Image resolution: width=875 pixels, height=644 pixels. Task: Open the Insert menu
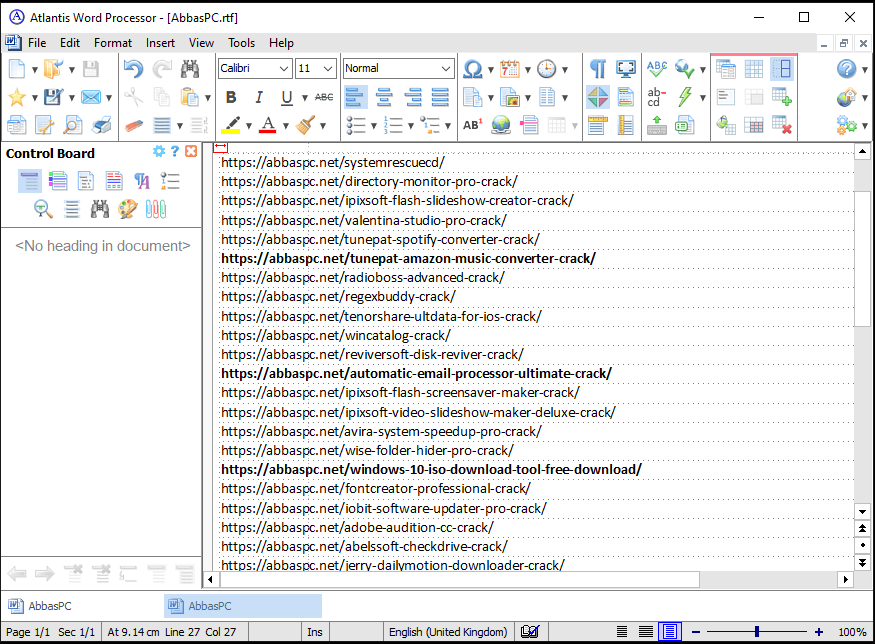(x=160, y=43)
